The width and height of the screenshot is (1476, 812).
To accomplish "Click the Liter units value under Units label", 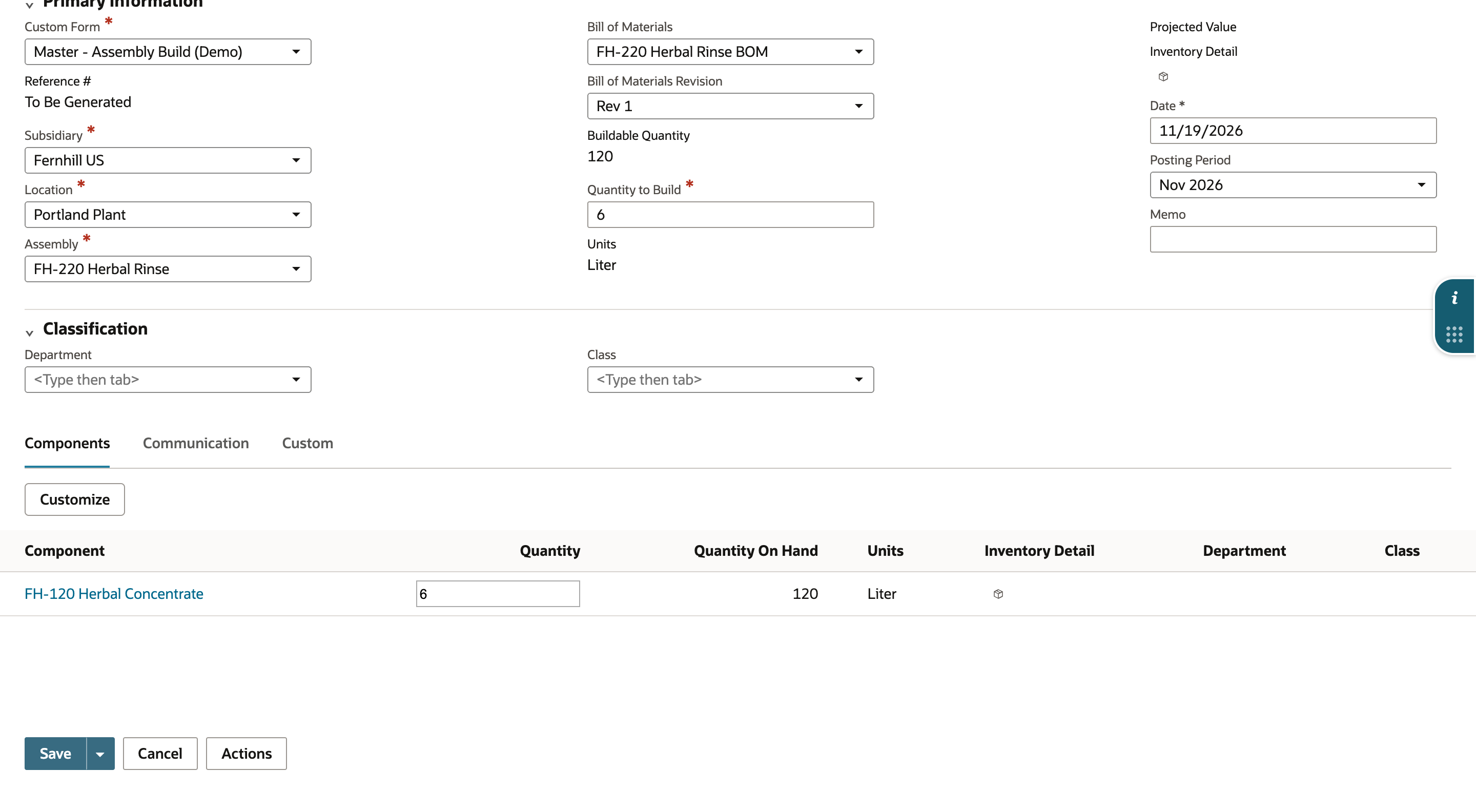I will (602, 265).
